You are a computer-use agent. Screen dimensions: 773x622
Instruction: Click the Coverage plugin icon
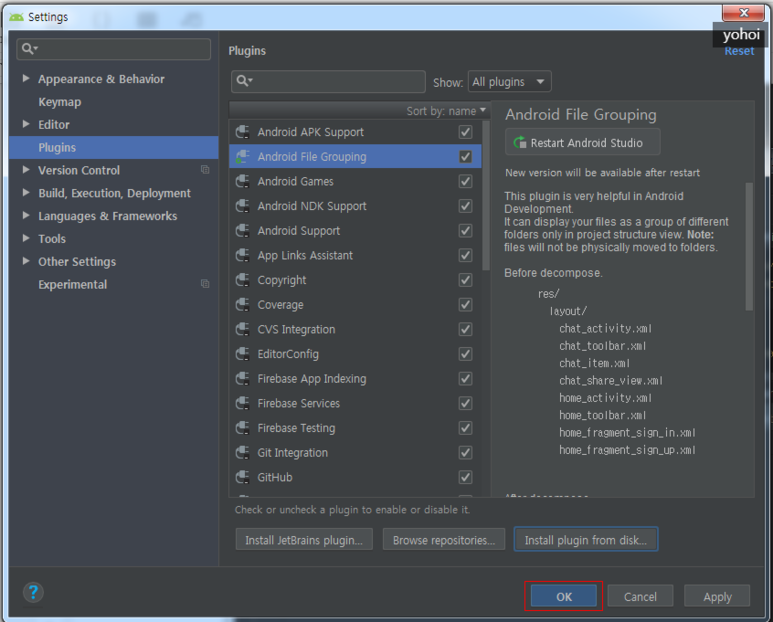coord(242,305)
